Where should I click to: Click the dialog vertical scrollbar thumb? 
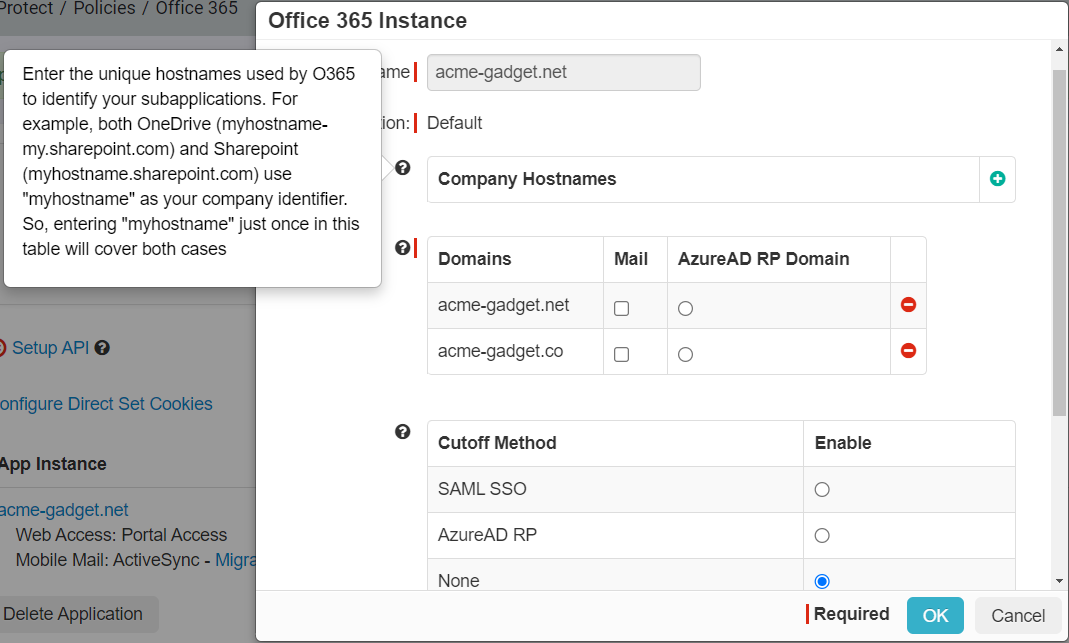[x=1059, y=242]
